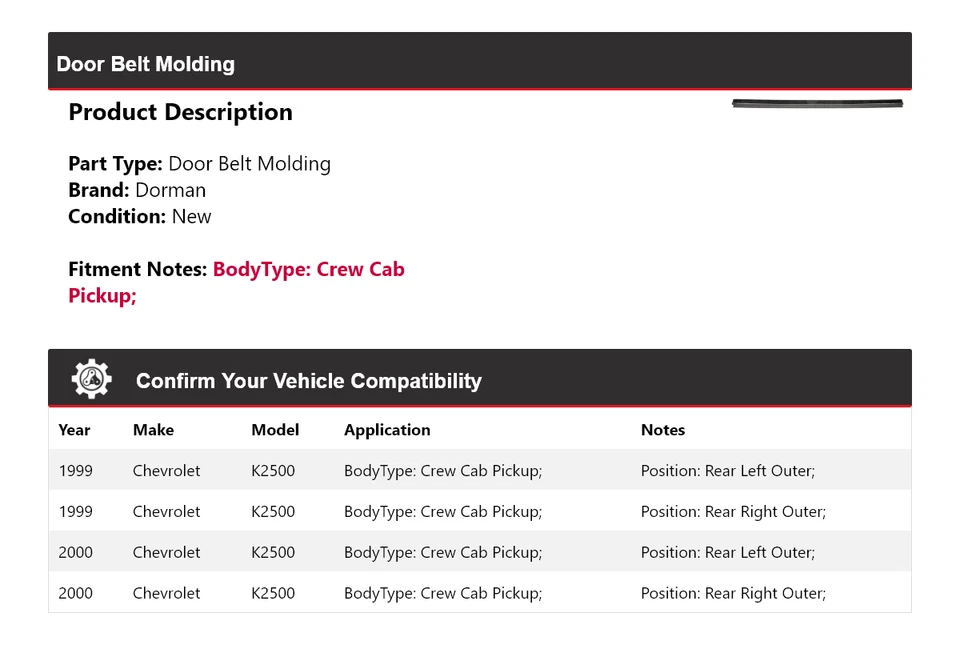
Task: Select the 2000 Rear Left Outer row
Action: tap(479, 552)
